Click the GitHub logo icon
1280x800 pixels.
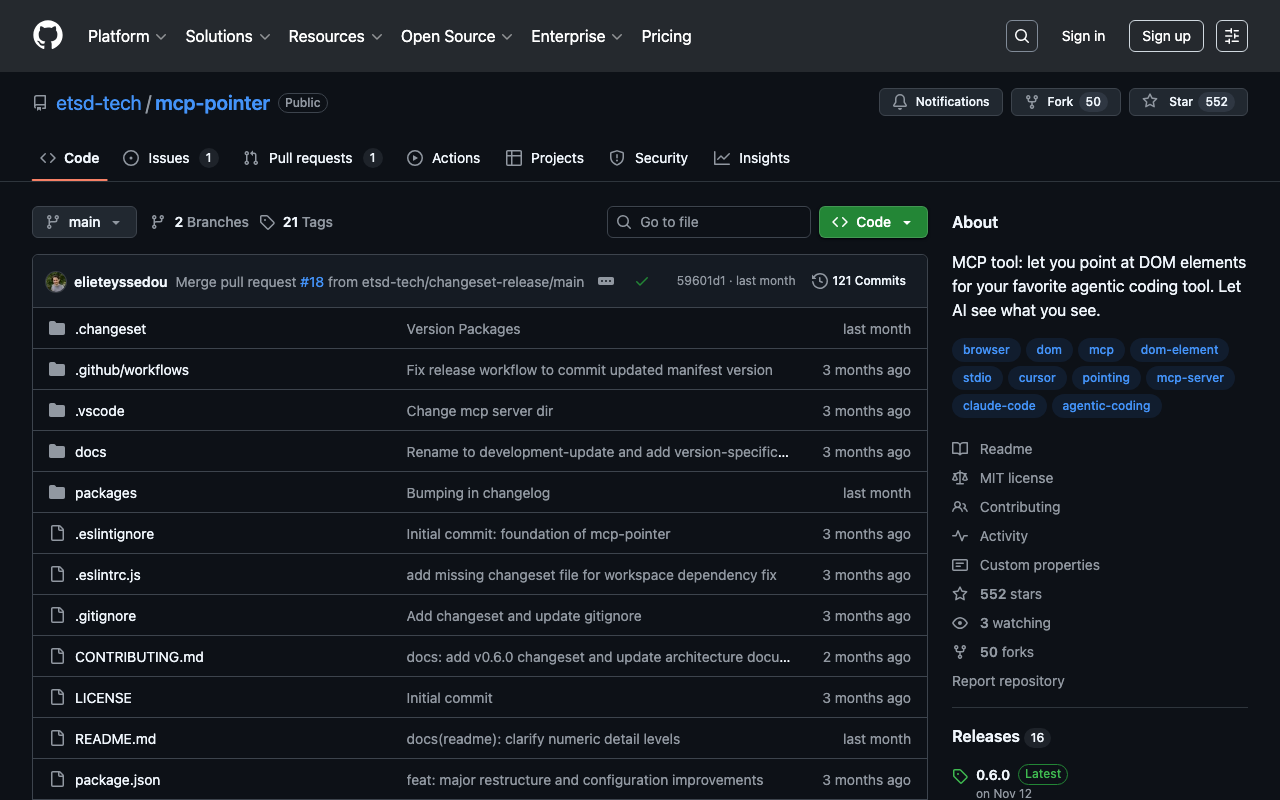48,36
